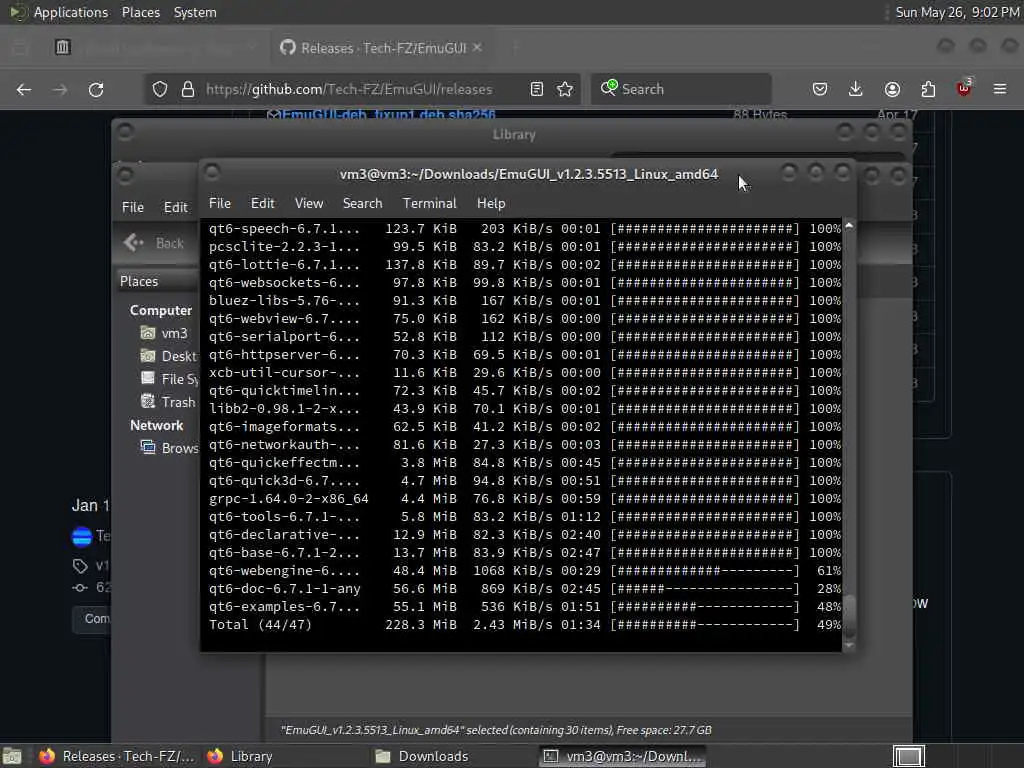Open the Pocket save icon
Viewport: 1024px width, 768px height.
[820, 89]
